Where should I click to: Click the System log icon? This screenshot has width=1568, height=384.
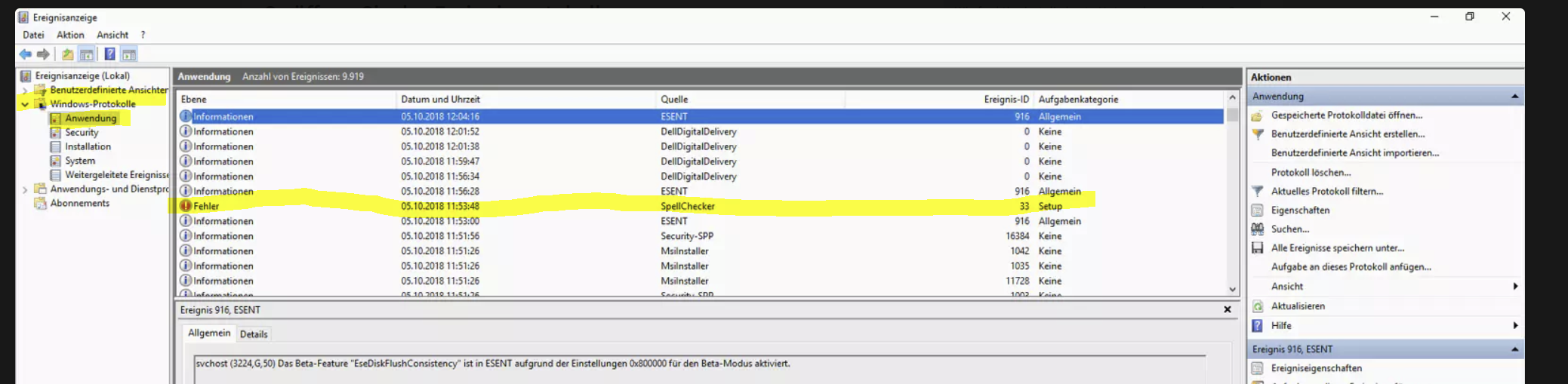[x=55, y=161]
